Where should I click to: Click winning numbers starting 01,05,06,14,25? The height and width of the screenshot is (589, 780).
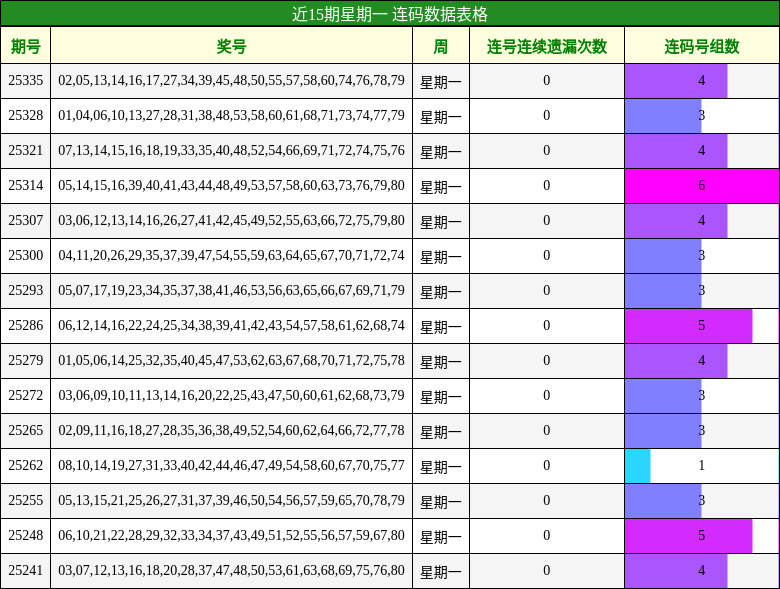[231, 360]
